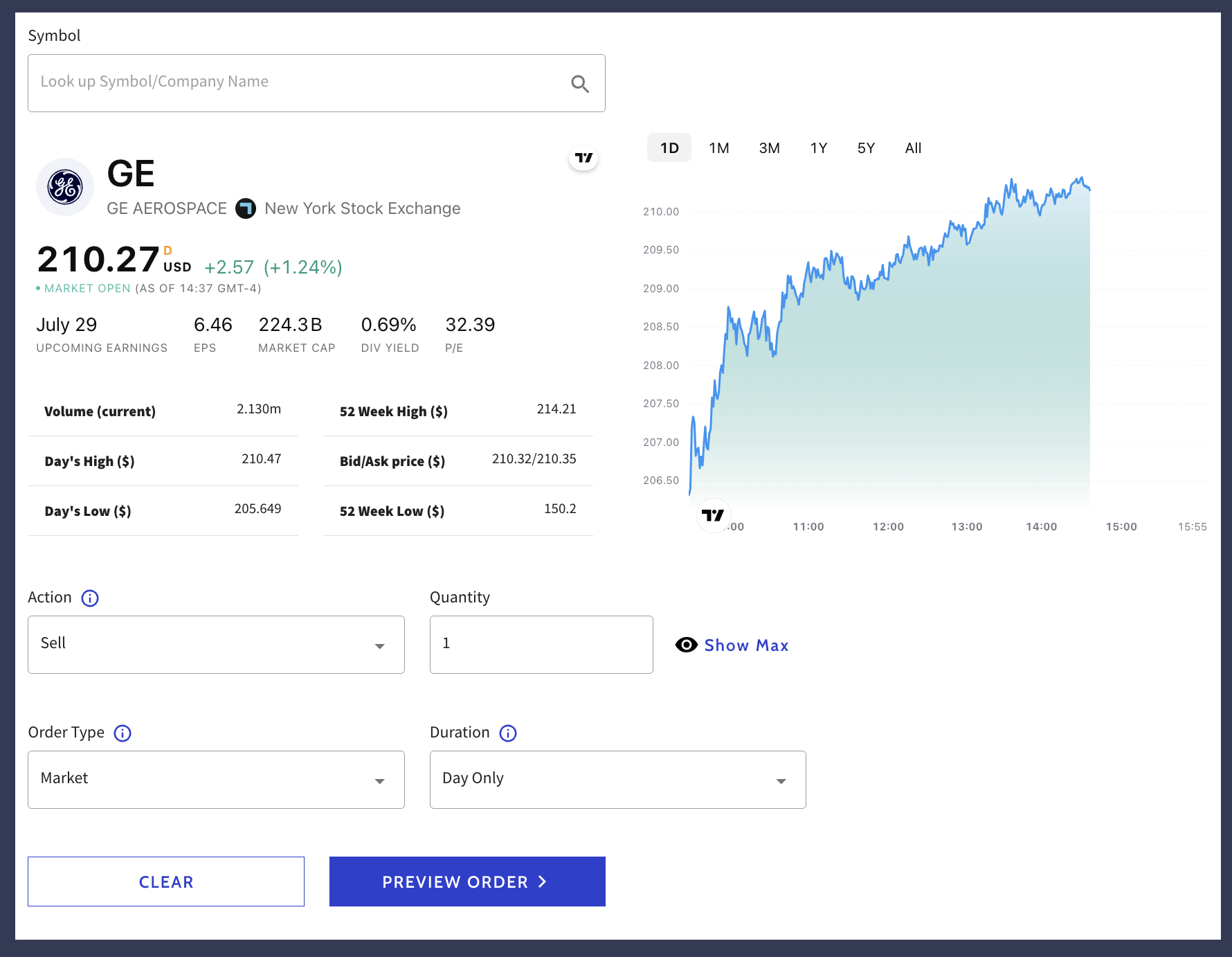The height and width of the screenshot is (957, 1232).
Task: Toggle Show Max eye icon
Action: [686, 645]
